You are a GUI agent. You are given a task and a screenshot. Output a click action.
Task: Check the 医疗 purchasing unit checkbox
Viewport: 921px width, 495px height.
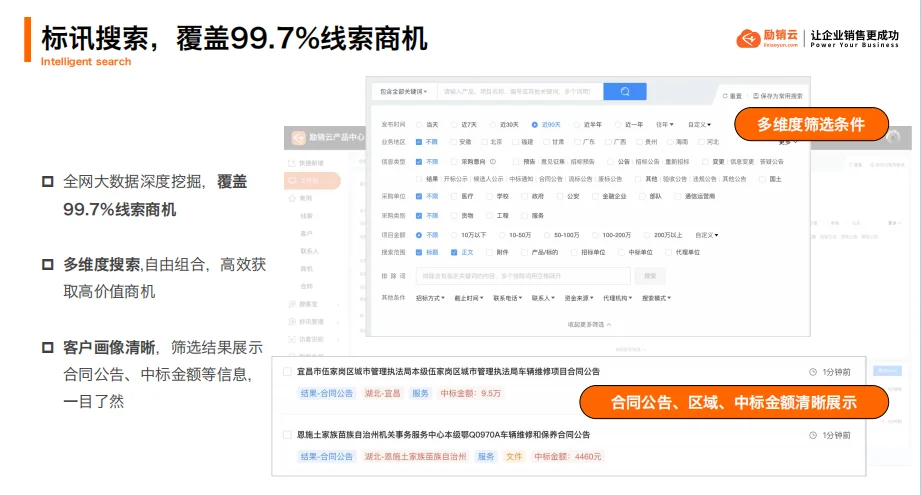453,196
